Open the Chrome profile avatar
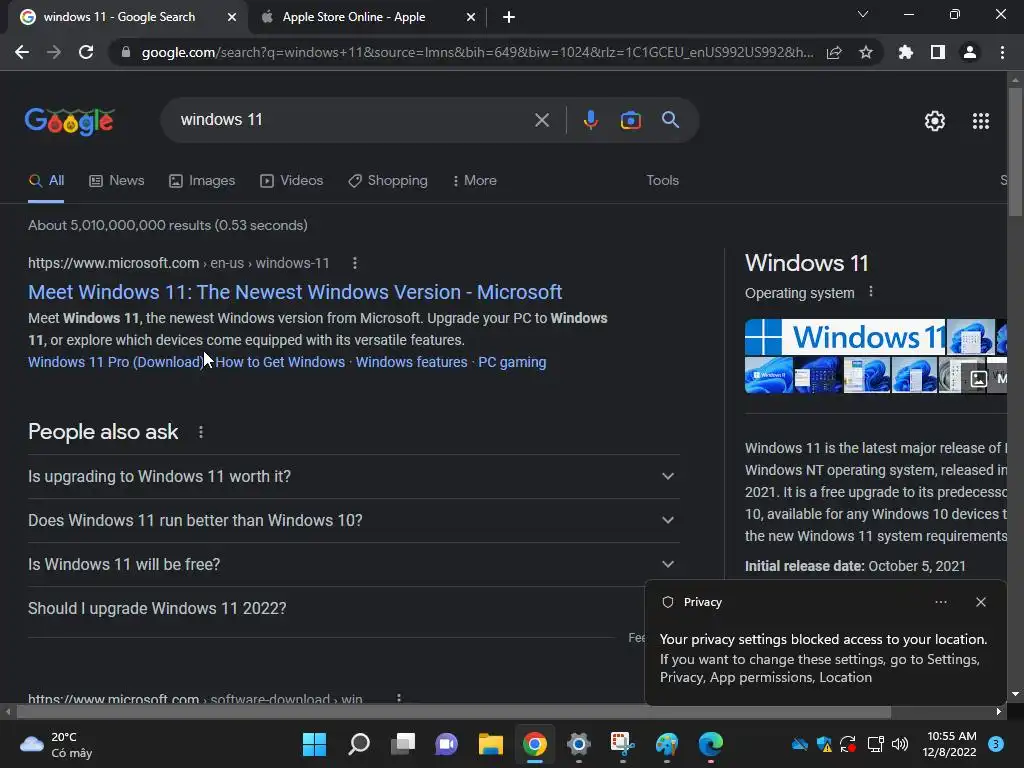The image size is (1024, 768). [x=970, y=52]
